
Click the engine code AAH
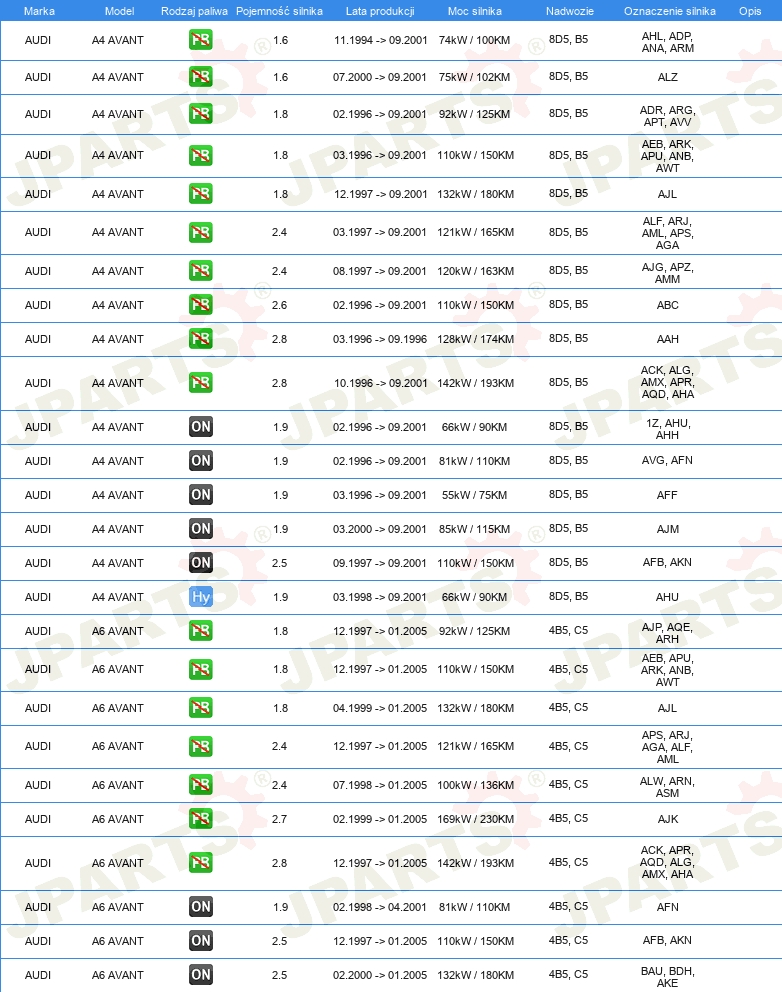(667, 339)
